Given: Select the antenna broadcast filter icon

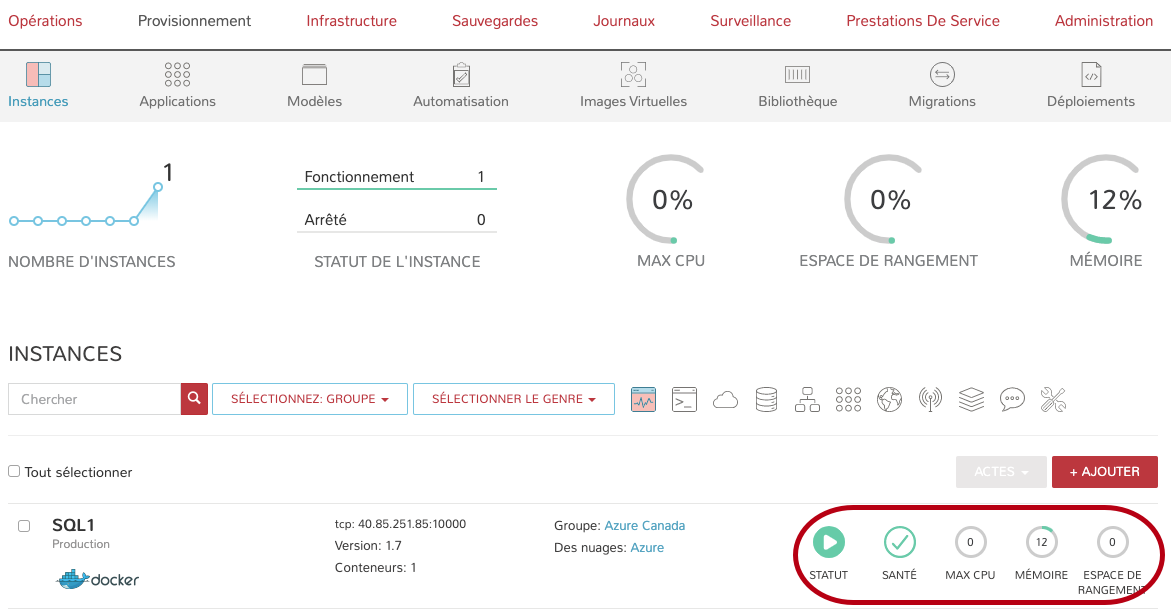Looking at the screenshot, I should pyautogui.click(x=930, y=400).
